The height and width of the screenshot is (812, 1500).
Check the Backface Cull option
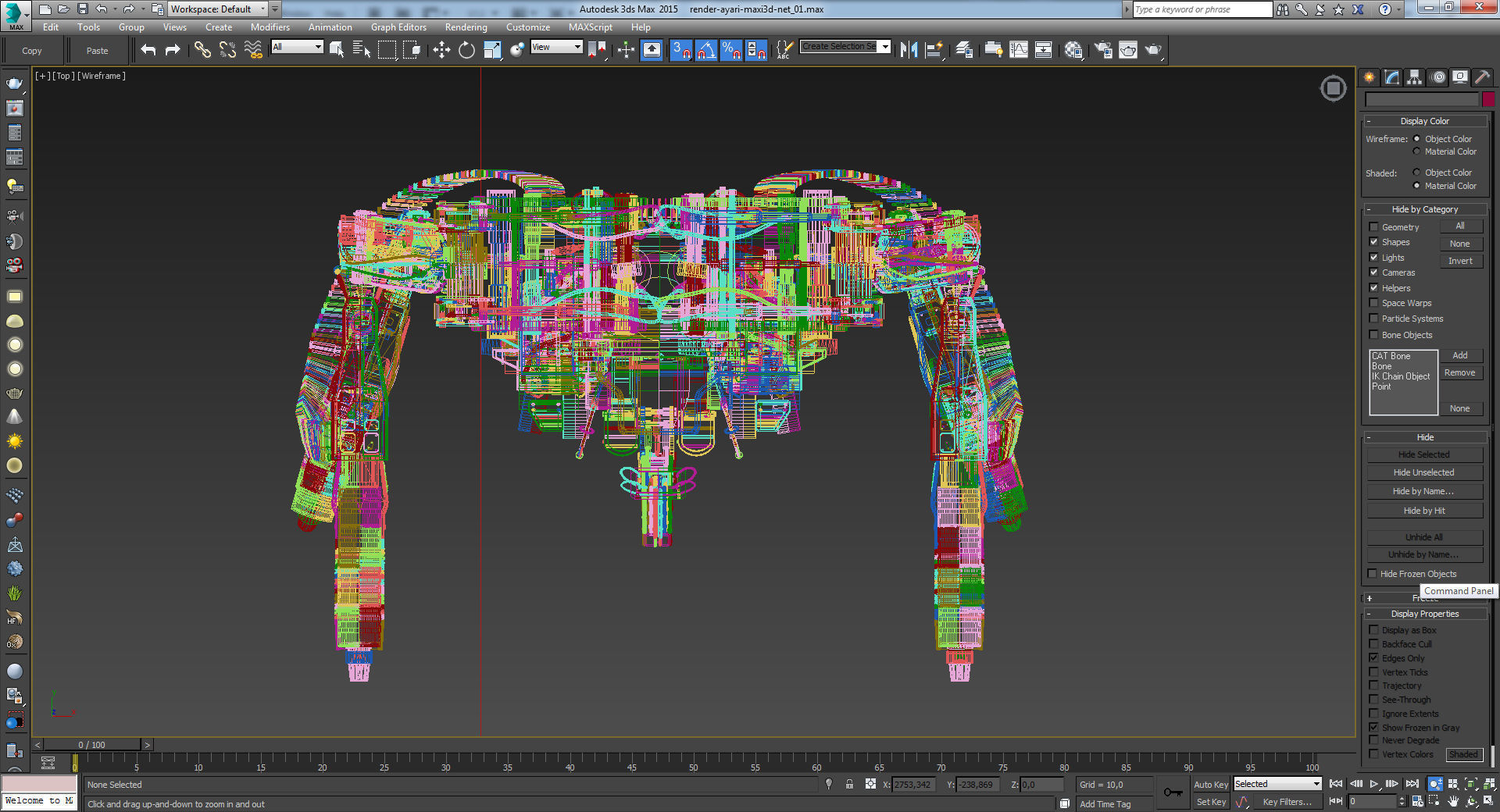pyautogui.click(x=1373, y=644)
